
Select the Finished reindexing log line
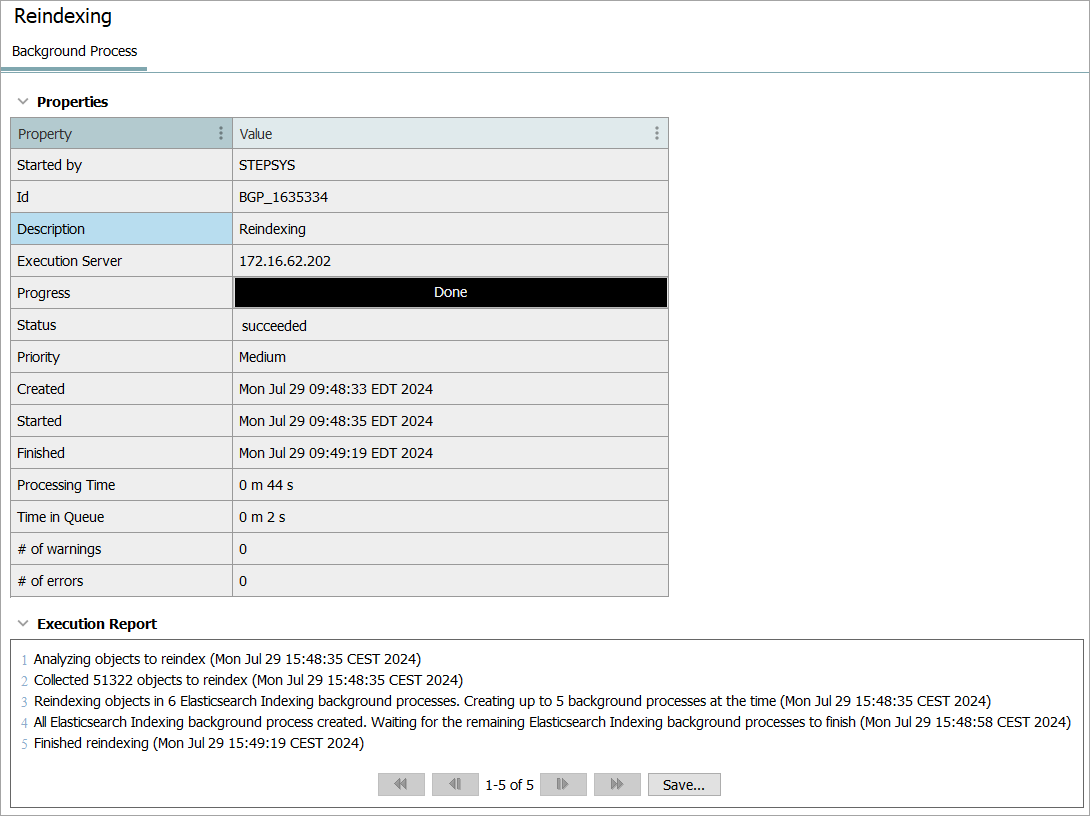click(198, 744)
